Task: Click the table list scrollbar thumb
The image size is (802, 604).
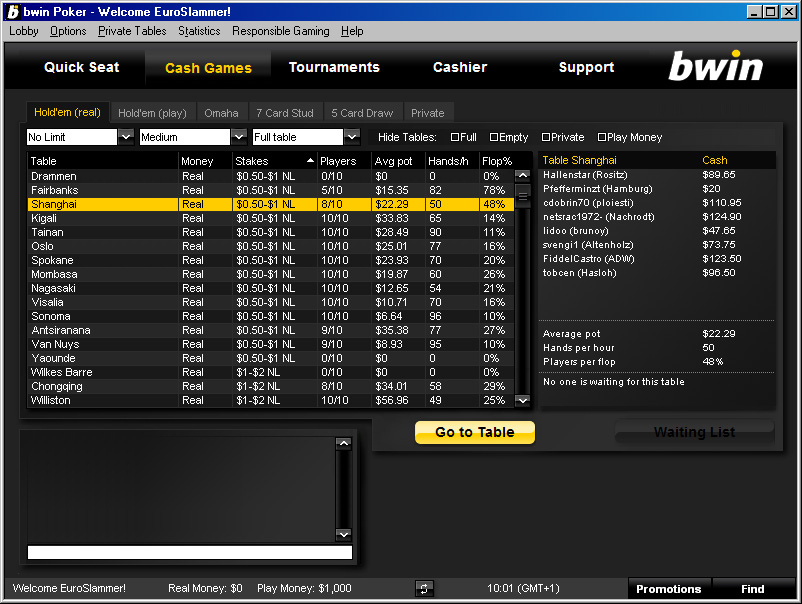Action: click(523, 196)
